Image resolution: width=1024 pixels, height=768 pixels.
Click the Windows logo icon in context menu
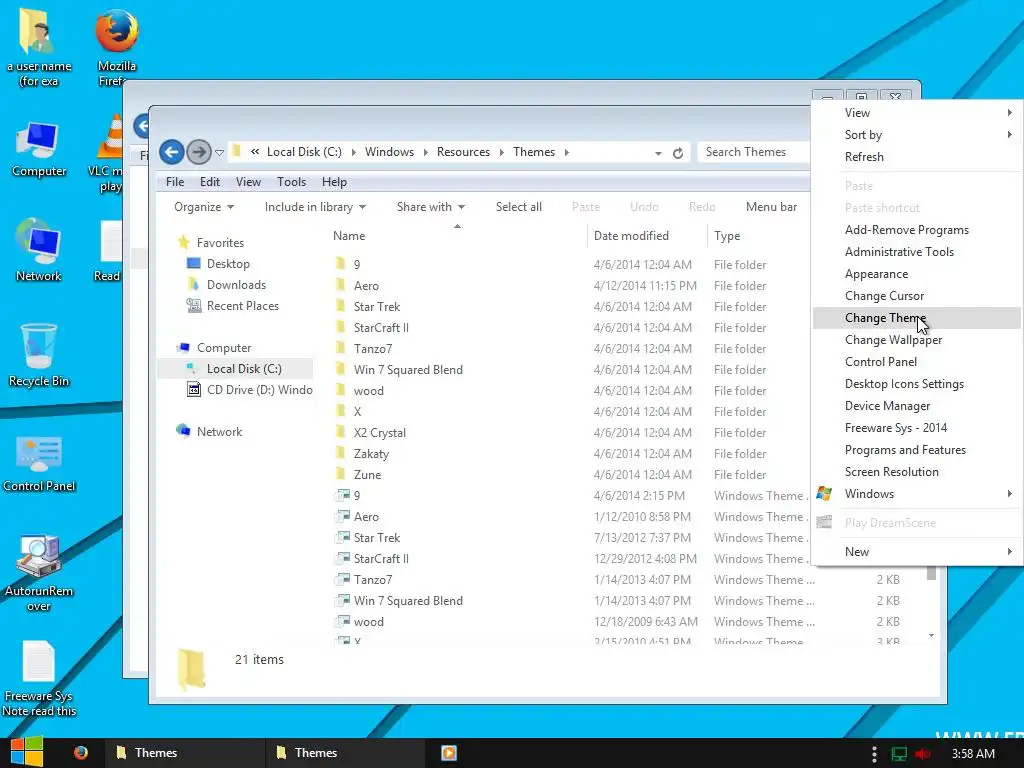[824, 494]
